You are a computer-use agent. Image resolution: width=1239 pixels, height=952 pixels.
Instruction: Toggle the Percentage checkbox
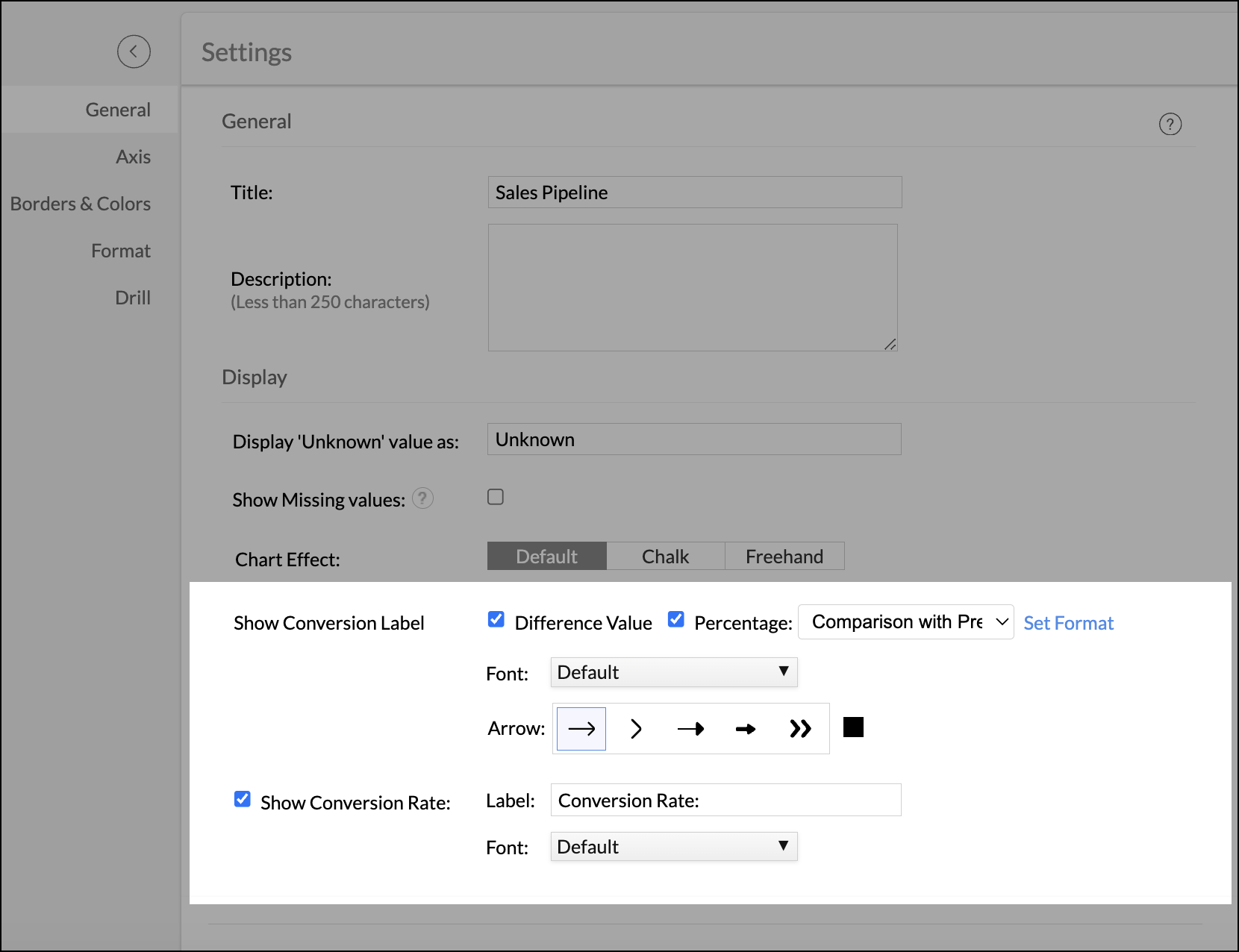click(675, 620)
